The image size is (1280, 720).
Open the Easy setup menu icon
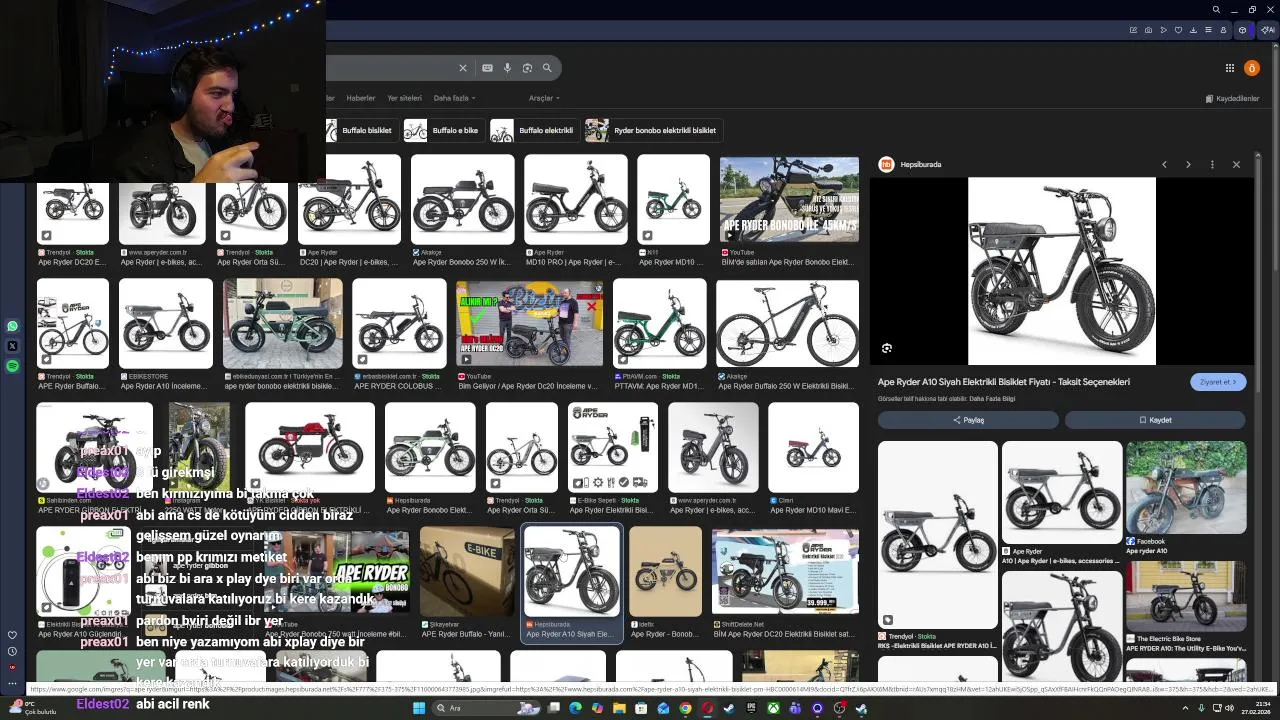[1208, 30]
